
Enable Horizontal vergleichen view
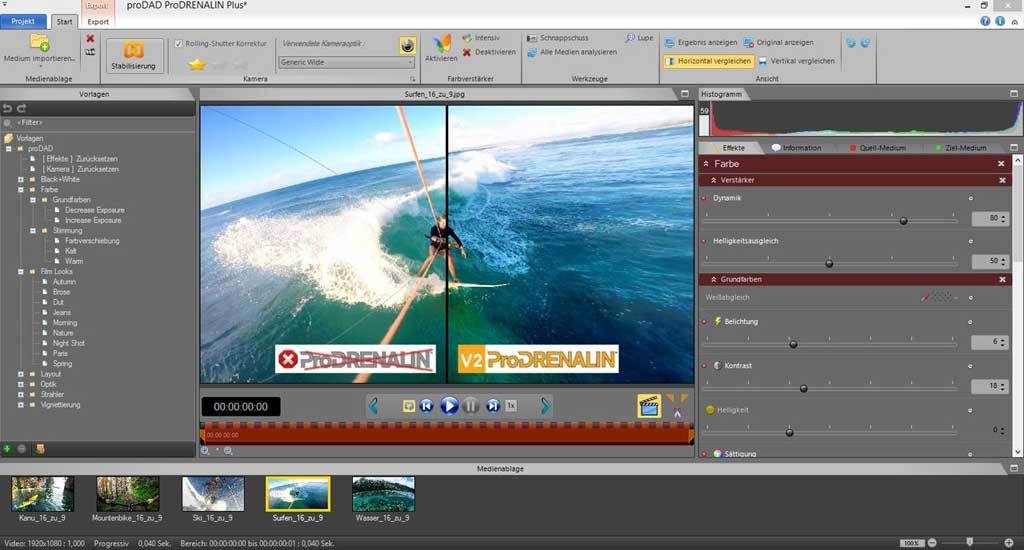709,61
